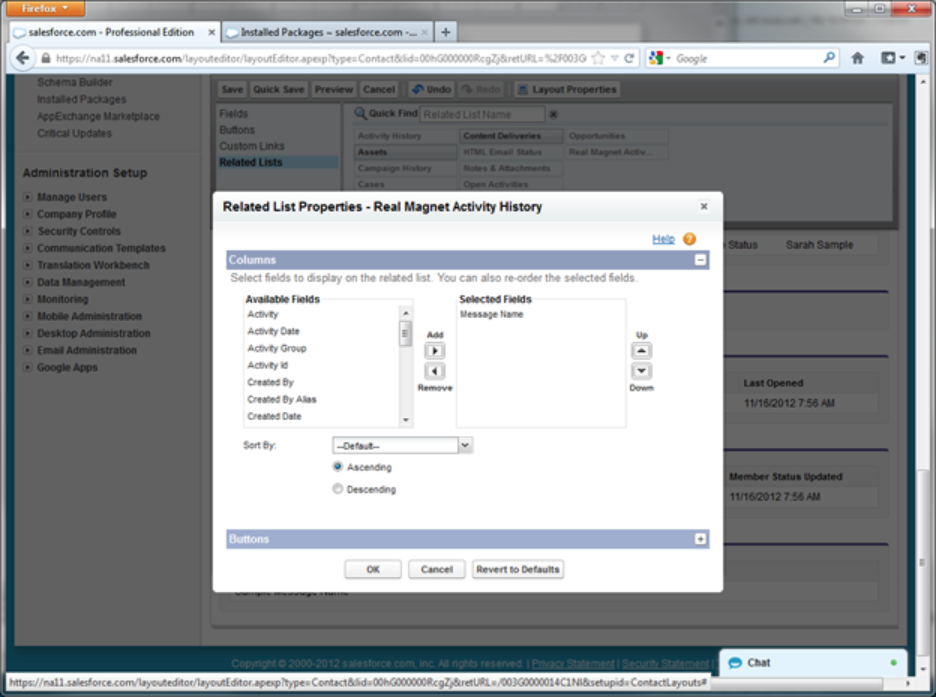This screenshot has height=697, width=936.
Task: Click the Available Fields scrollbar thumb
Action: click(405, 333)
